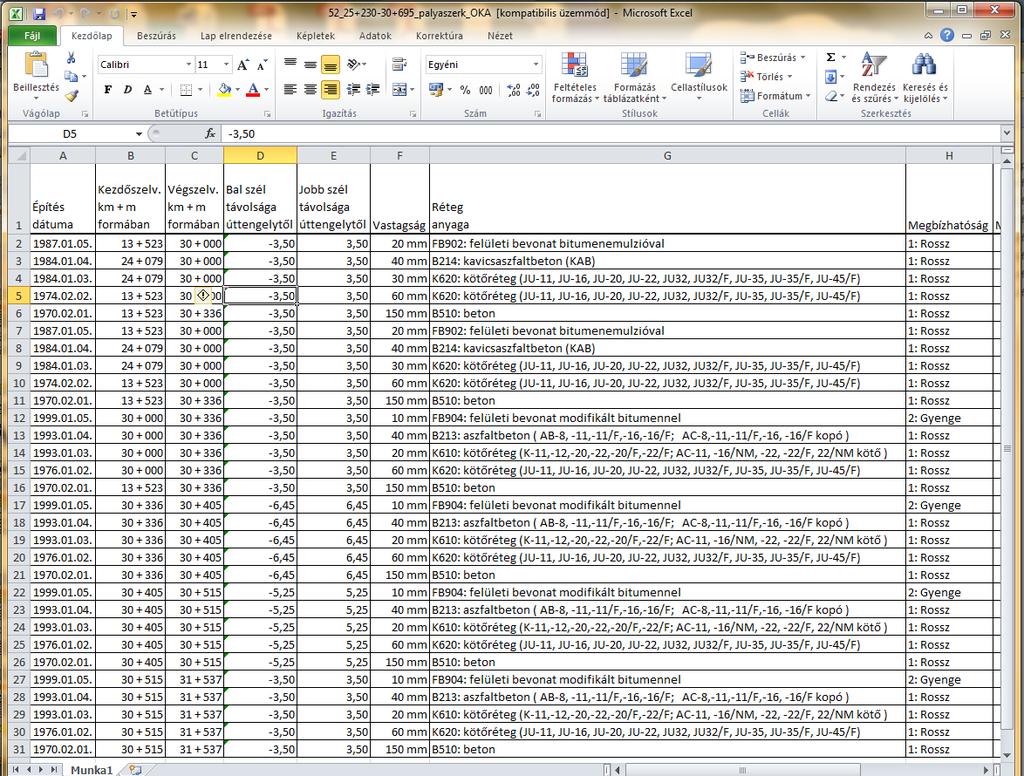The width and height of the screenshot is (1024, 776).
Task: Increase font size with large A icon
Action: click(243, 65)
